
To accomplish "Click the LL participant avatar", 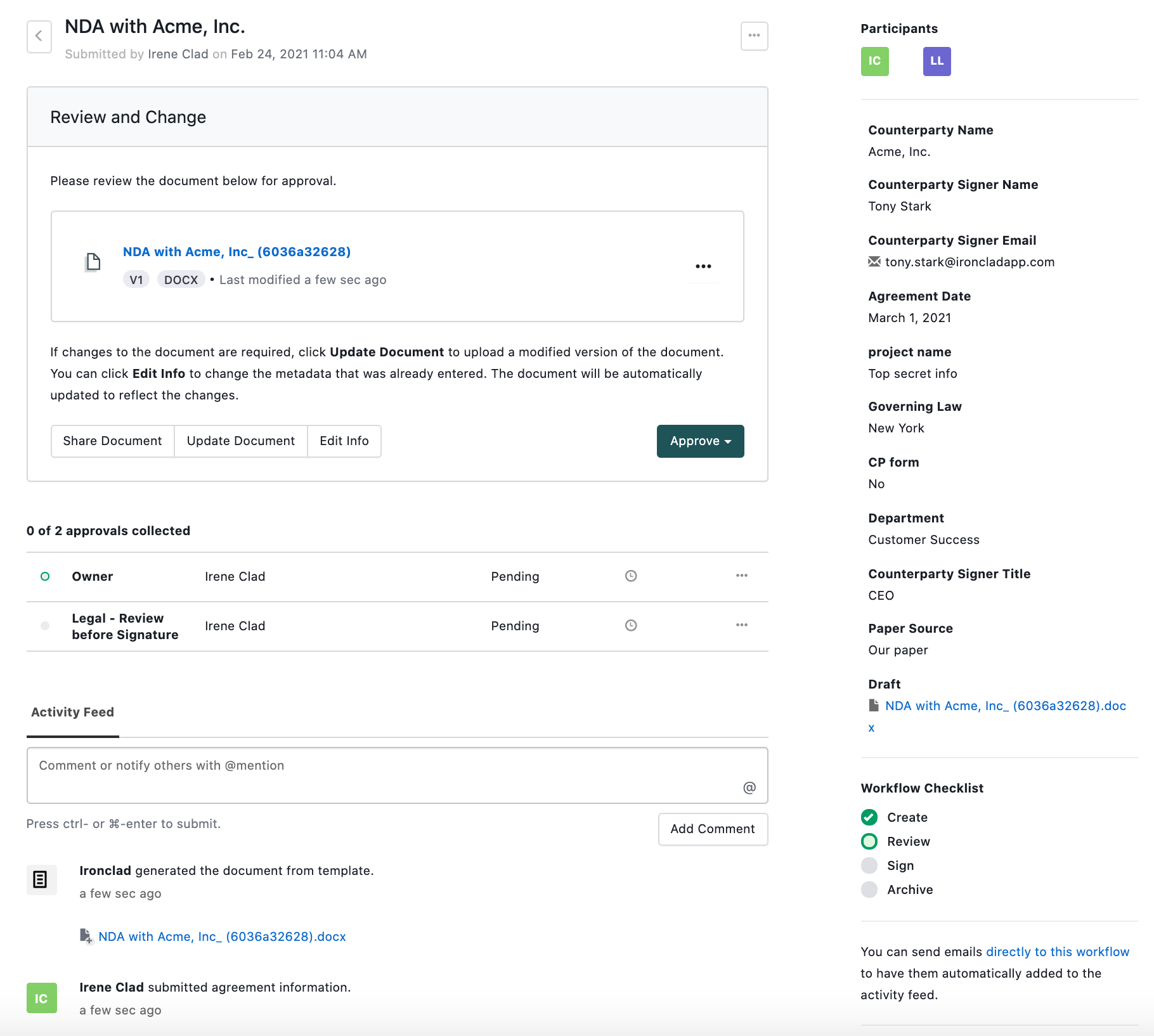I will (x=937, y=62).
